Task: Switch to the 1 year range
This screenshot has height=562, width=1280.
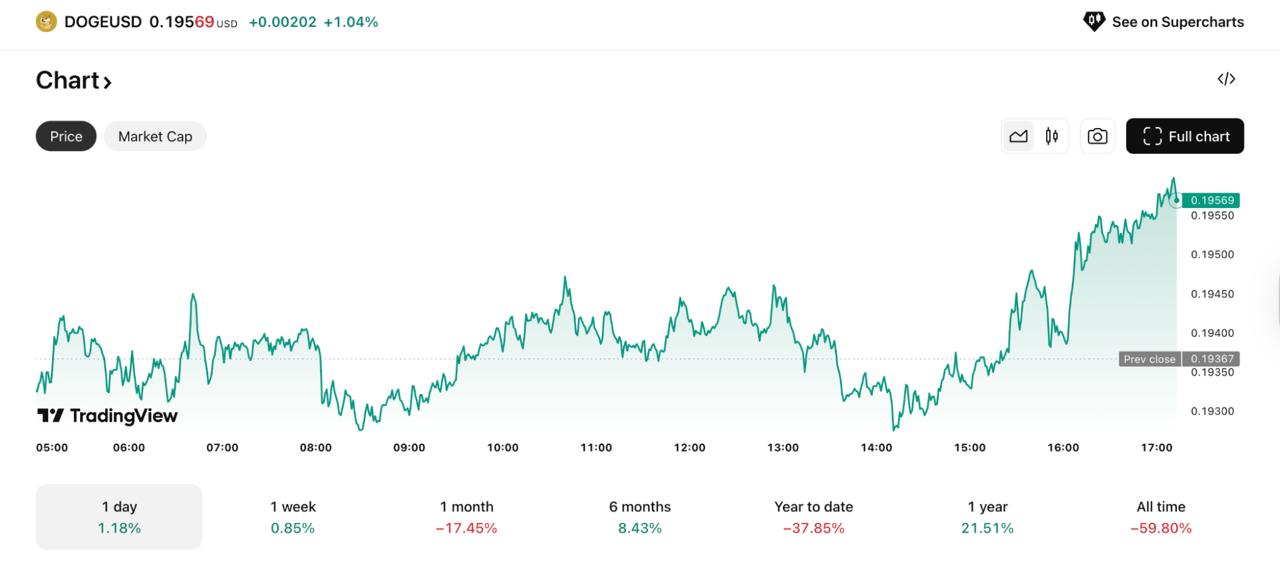Action: pos(987,517)
